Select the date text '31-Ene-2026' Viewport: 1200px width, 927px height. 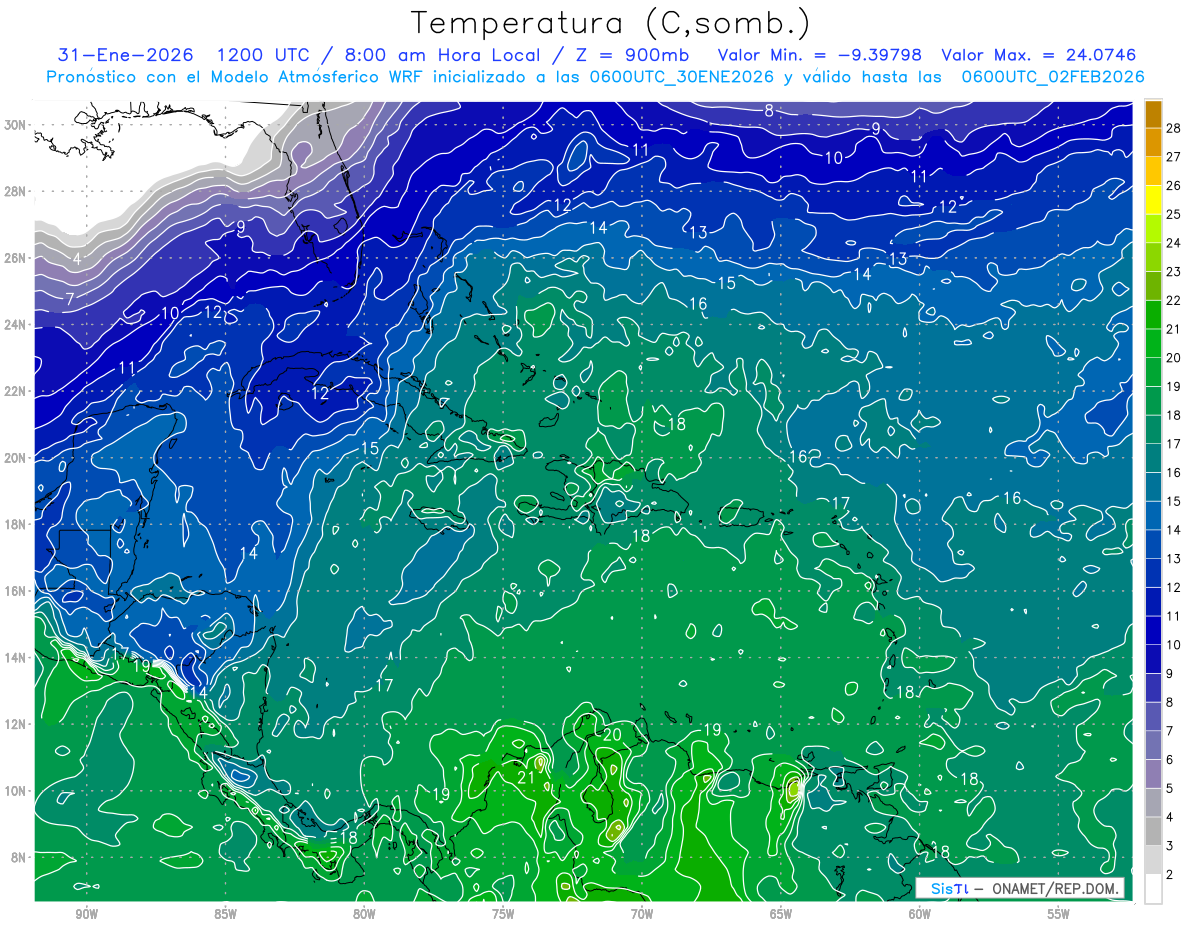[123, 55]
